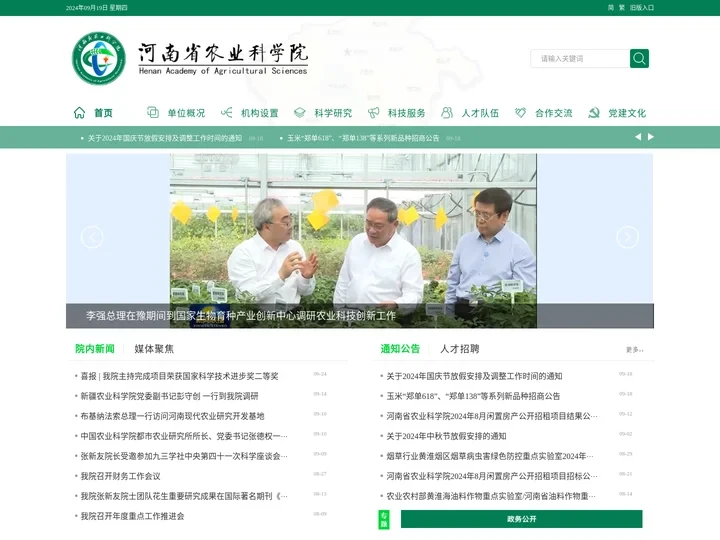Open notice list item 关于2024年国庆节放假安排
Screen dimensions: 720x540
click(474, 376)
